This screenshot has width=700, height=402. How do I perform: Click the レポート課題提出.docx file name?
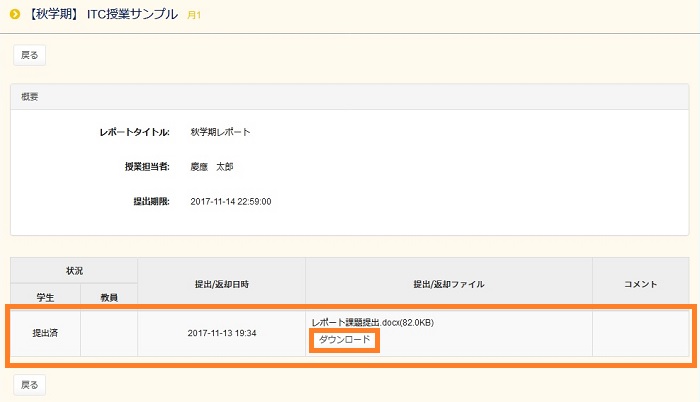pos(372,322)
